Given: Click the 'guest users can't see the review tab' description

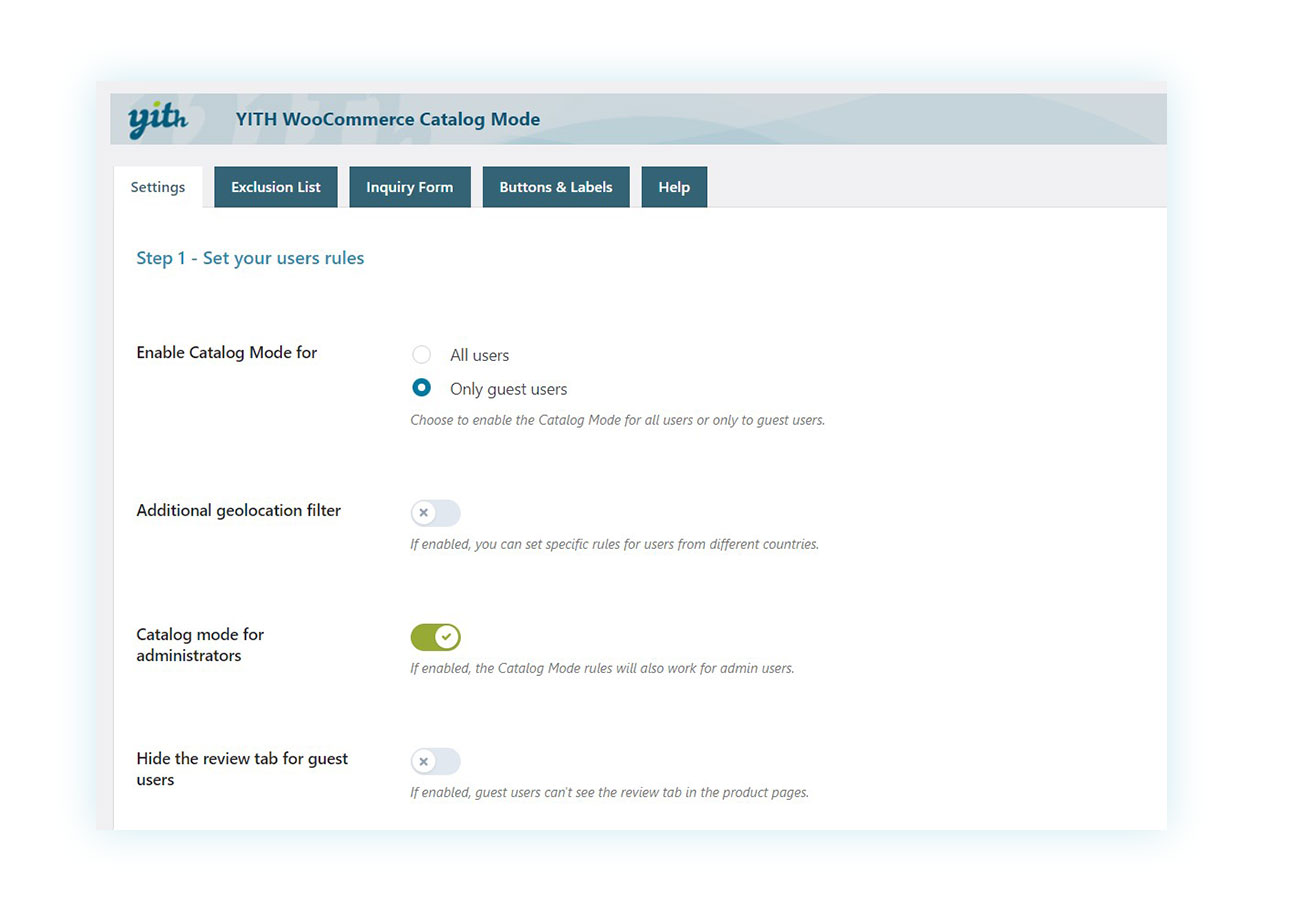Looking at the screenshot, I should pyautogui.click(x=609, y=792).
